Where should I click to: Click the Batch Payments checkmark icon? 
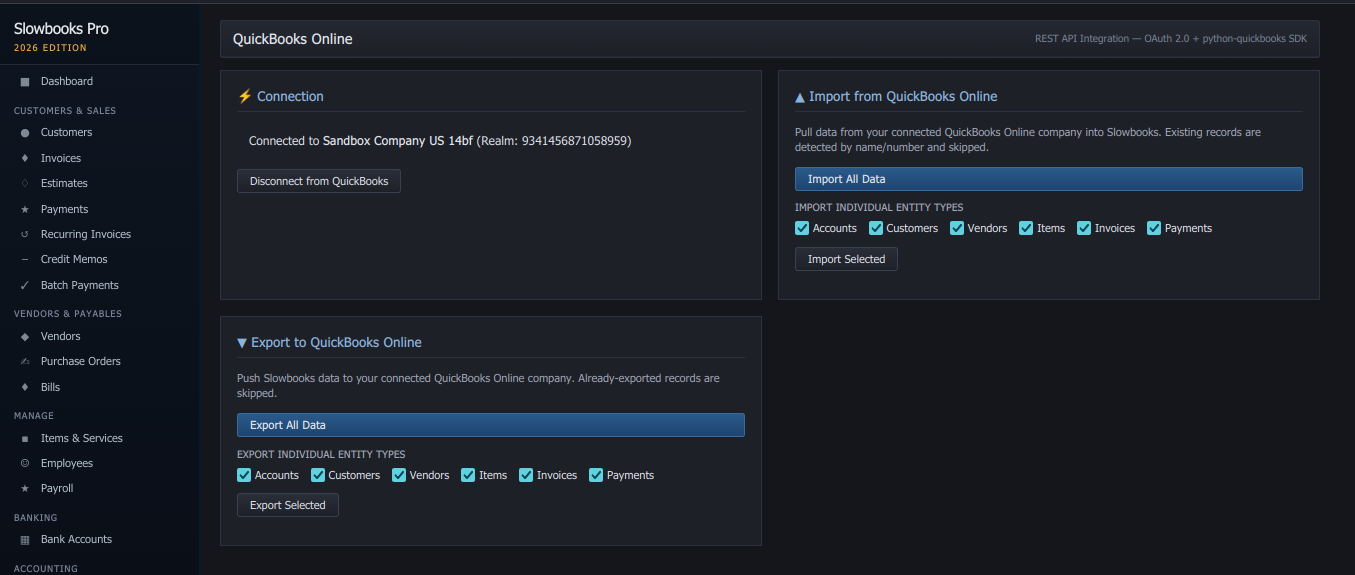[25, 285]
